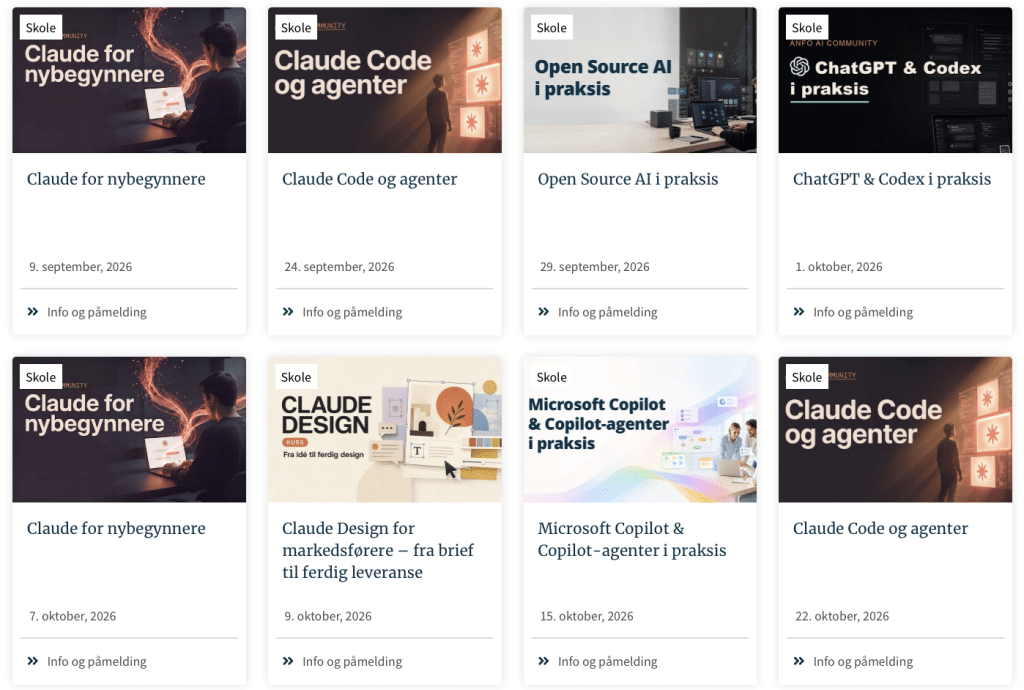Open Info og påmelding for Open Source AI i praksis
The width and height of the screenshot is (1024, 690).
(607, 312)
